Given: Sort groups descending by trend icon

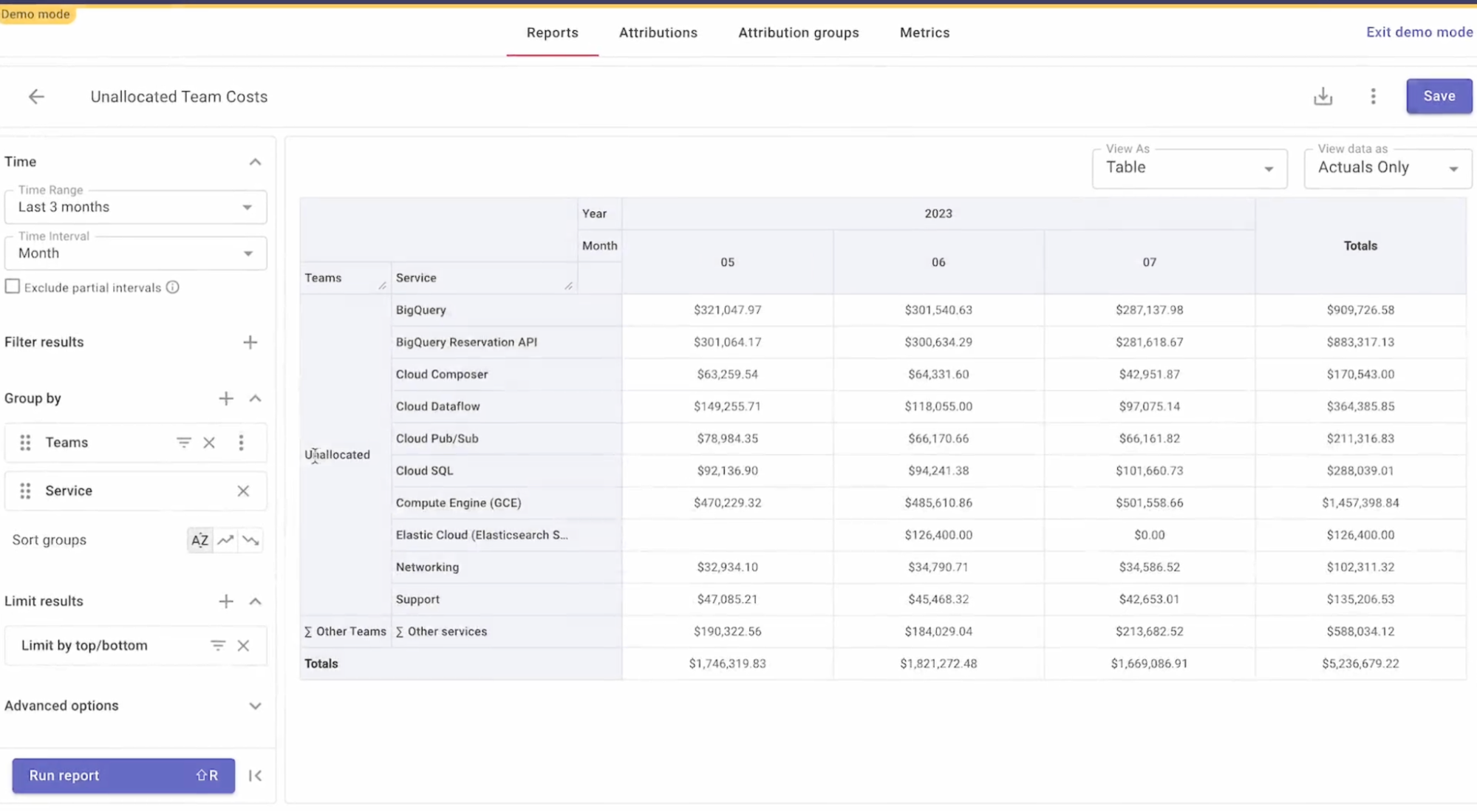Looking at the screenshot, I should (251, 540).
